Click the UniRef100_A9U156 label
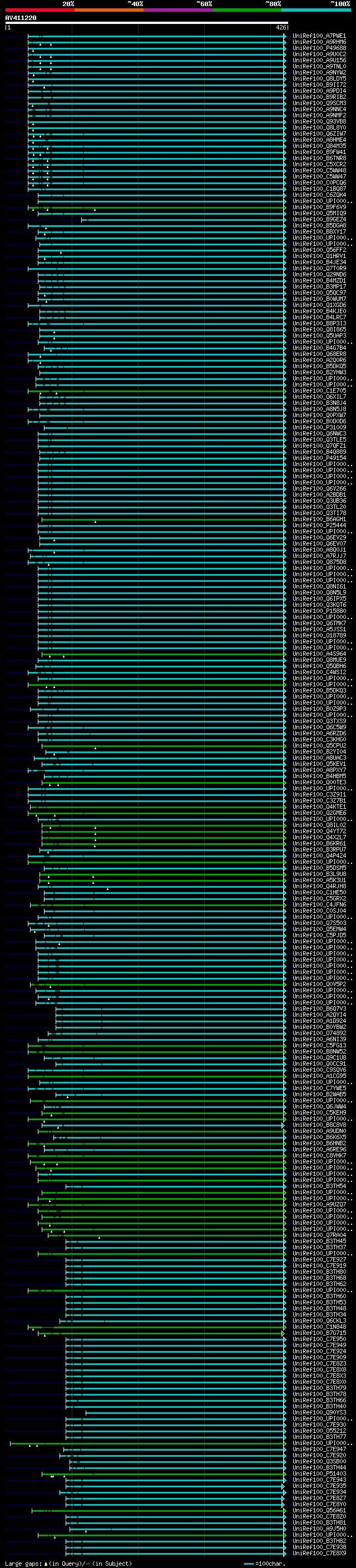This screenshot has width=356, height=1568. pos(319,60)
